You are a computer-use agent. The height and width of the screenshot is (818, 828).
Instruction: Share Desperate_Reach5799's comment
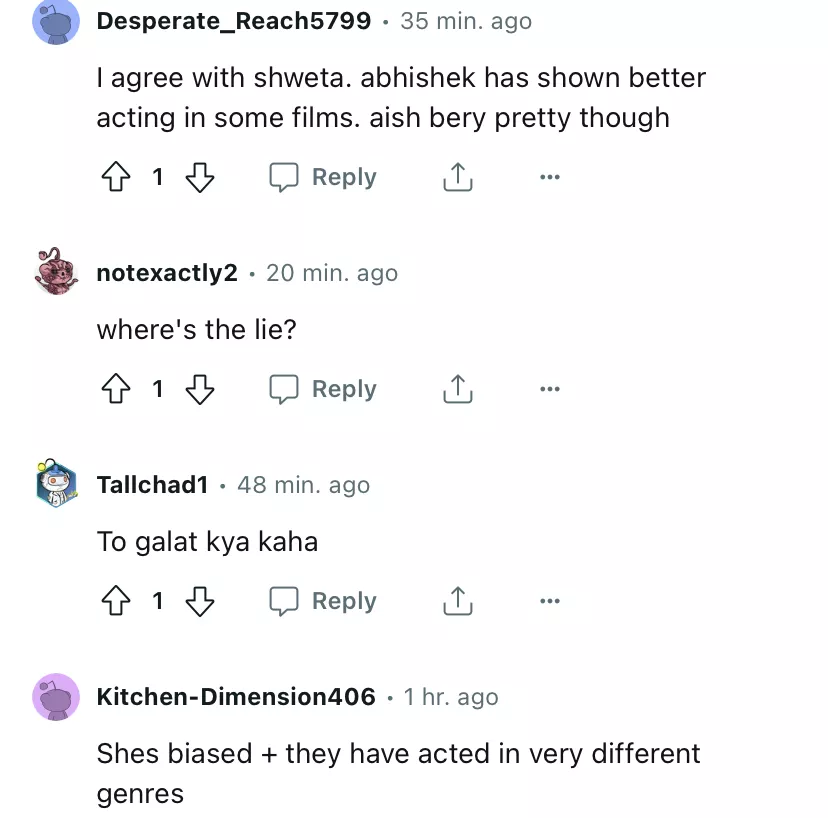coord(457,177)
